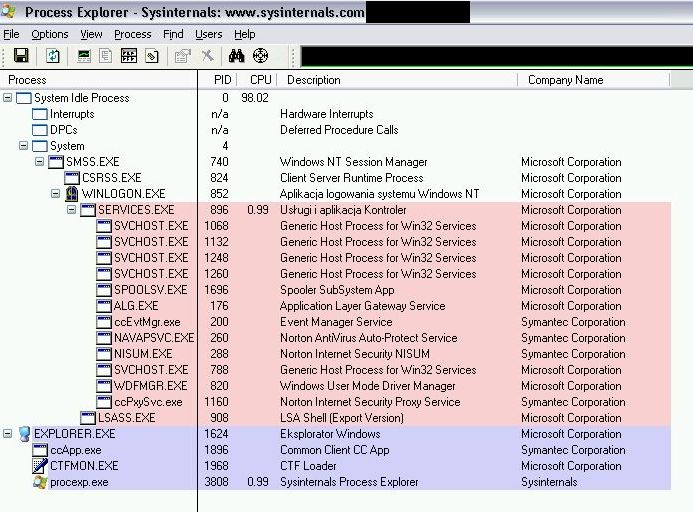Open the File menu
This screenshot has width=693, height=512.
pyautogui.click(x=11, y=34)
